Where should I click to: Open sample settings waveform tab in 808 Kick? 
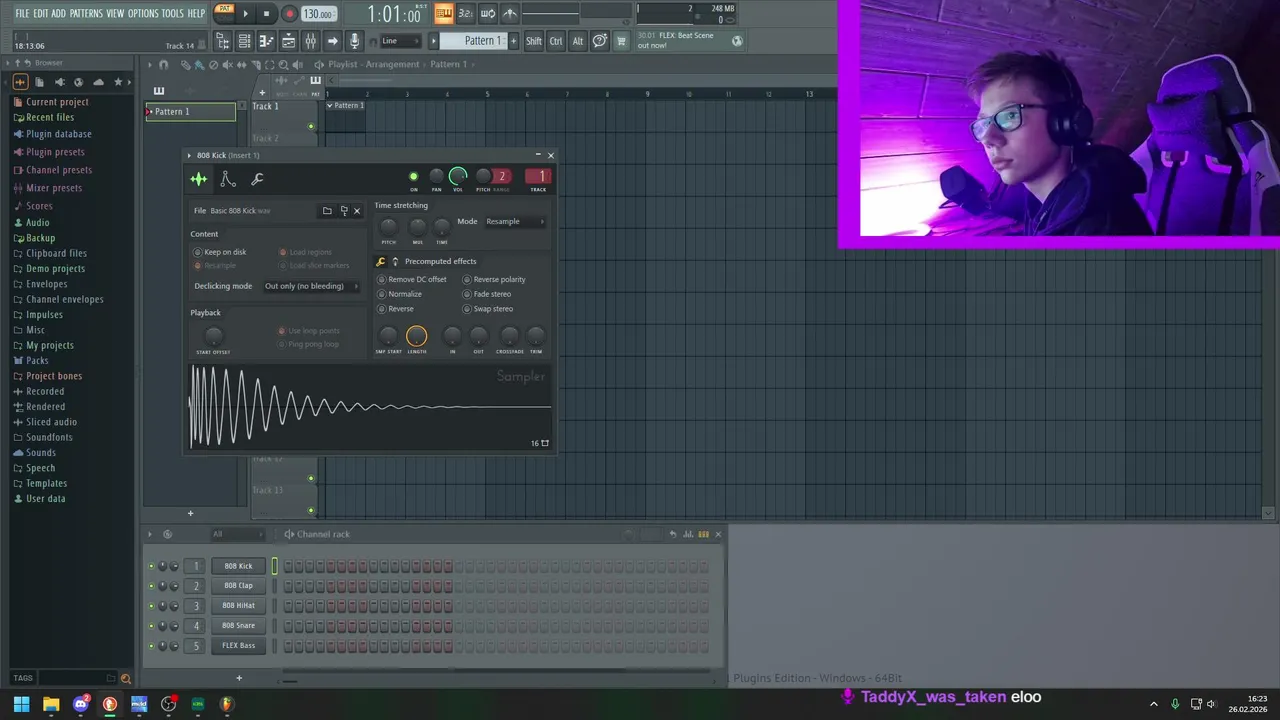(x=199, y=179)
